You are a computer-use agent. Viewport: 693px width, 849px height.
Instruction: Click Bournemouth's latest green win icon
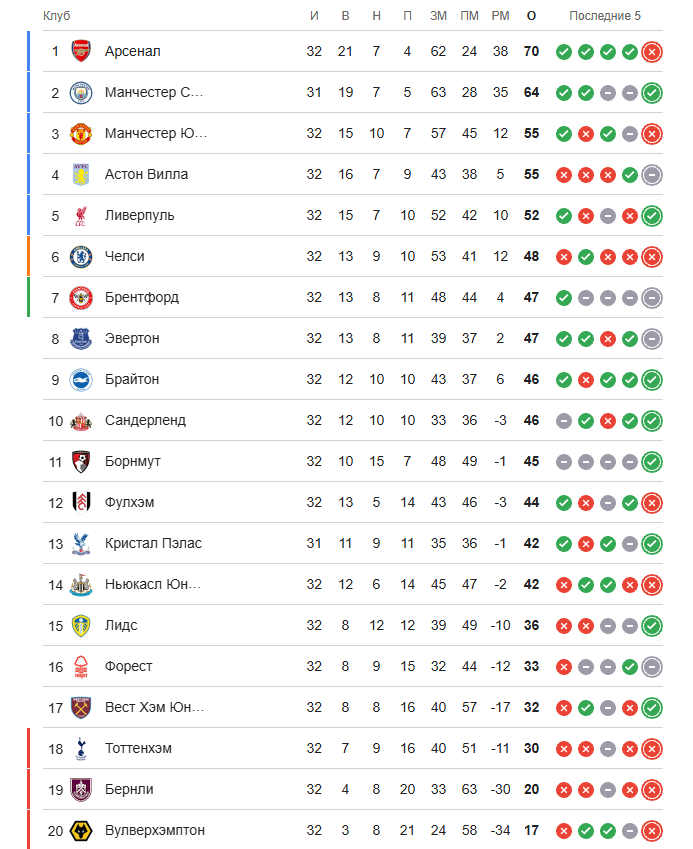(652, 461)
